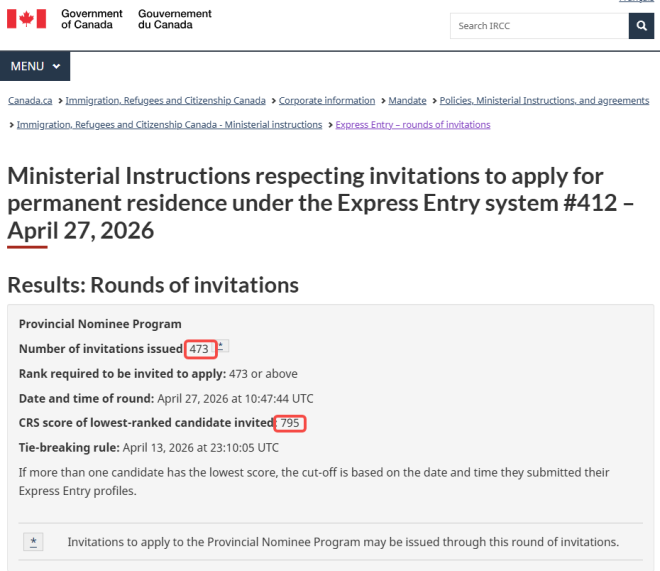Click the Government of Canada wordmark text
This screenshot has width=660, height=571.
click(x=92, y=19)
